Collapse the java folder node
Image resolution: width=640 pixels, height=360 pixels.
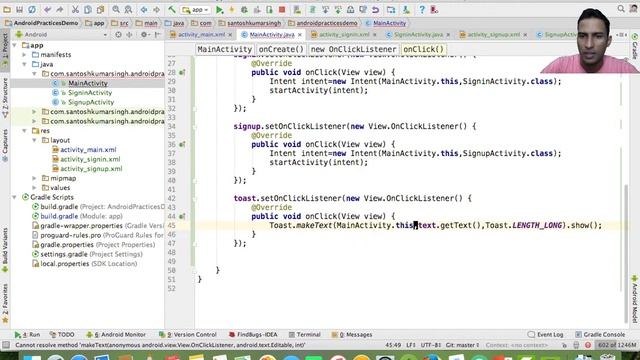pyautogui.click(x=24, y=64)
